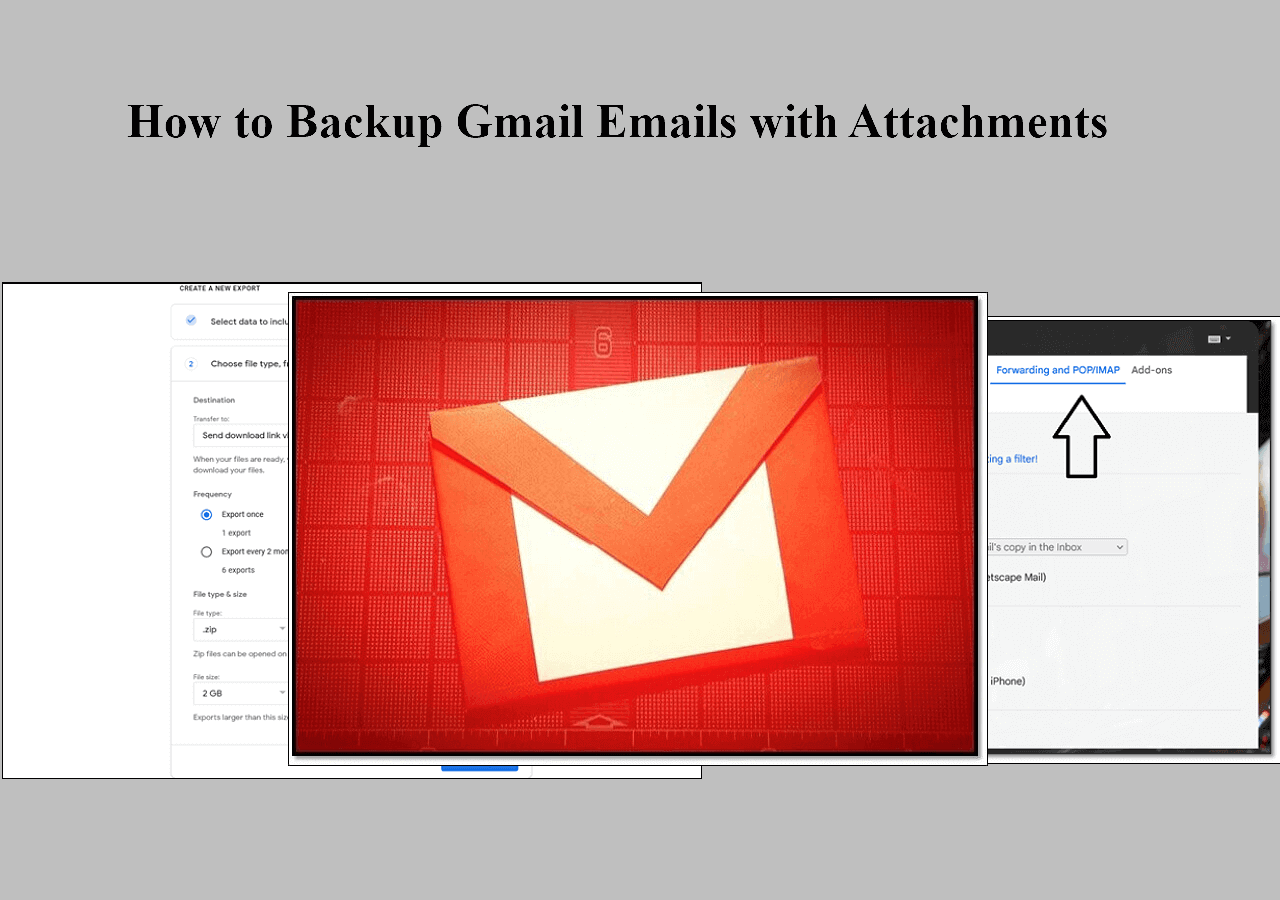The image size is (1280, 900).
Task: Switch to Forwarding and POP/IMAP tab
Action: (x=1058, y=370)
